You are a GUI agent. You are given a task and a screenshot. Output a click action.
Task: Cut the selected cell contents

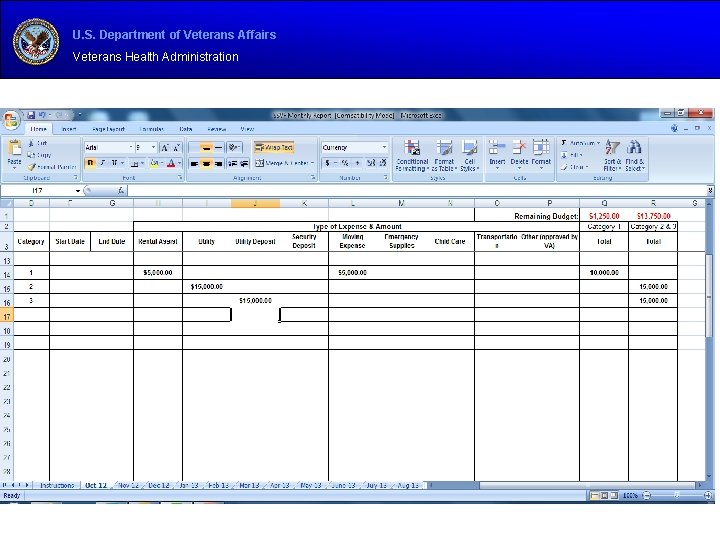tap(38, 143)
